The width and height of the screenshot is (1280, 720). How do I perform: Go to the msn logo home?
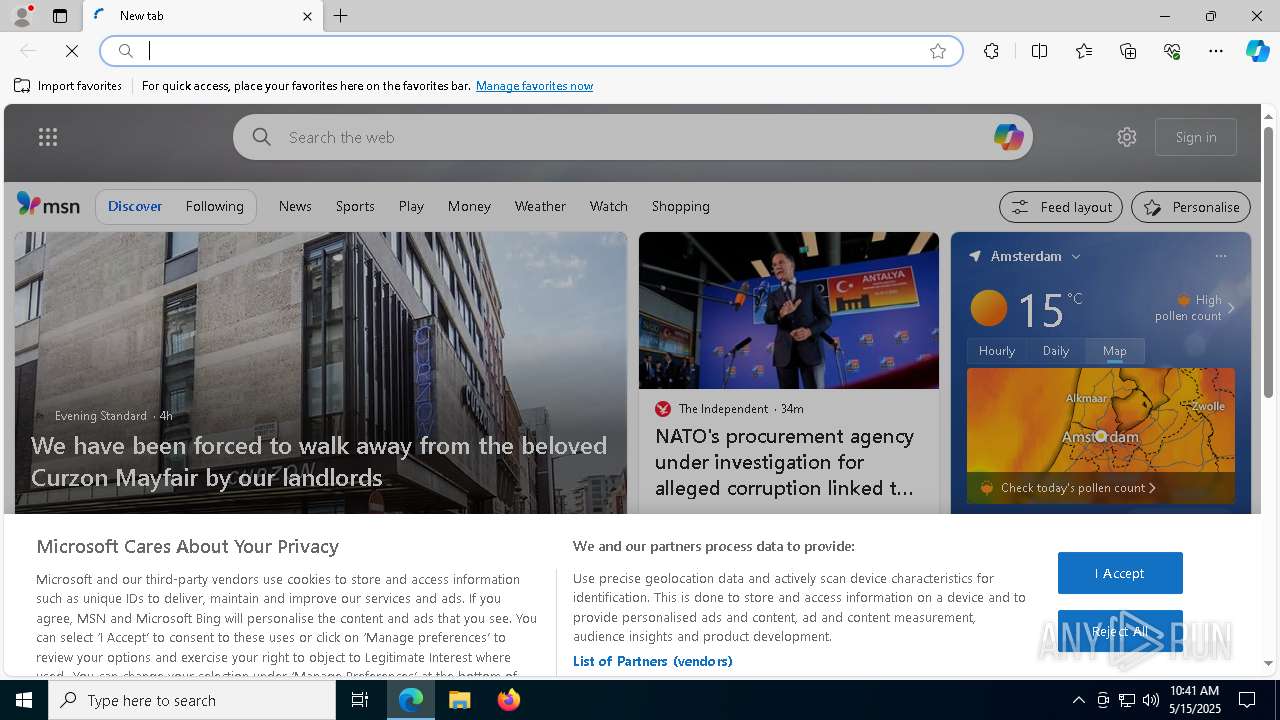pos(48,205)
